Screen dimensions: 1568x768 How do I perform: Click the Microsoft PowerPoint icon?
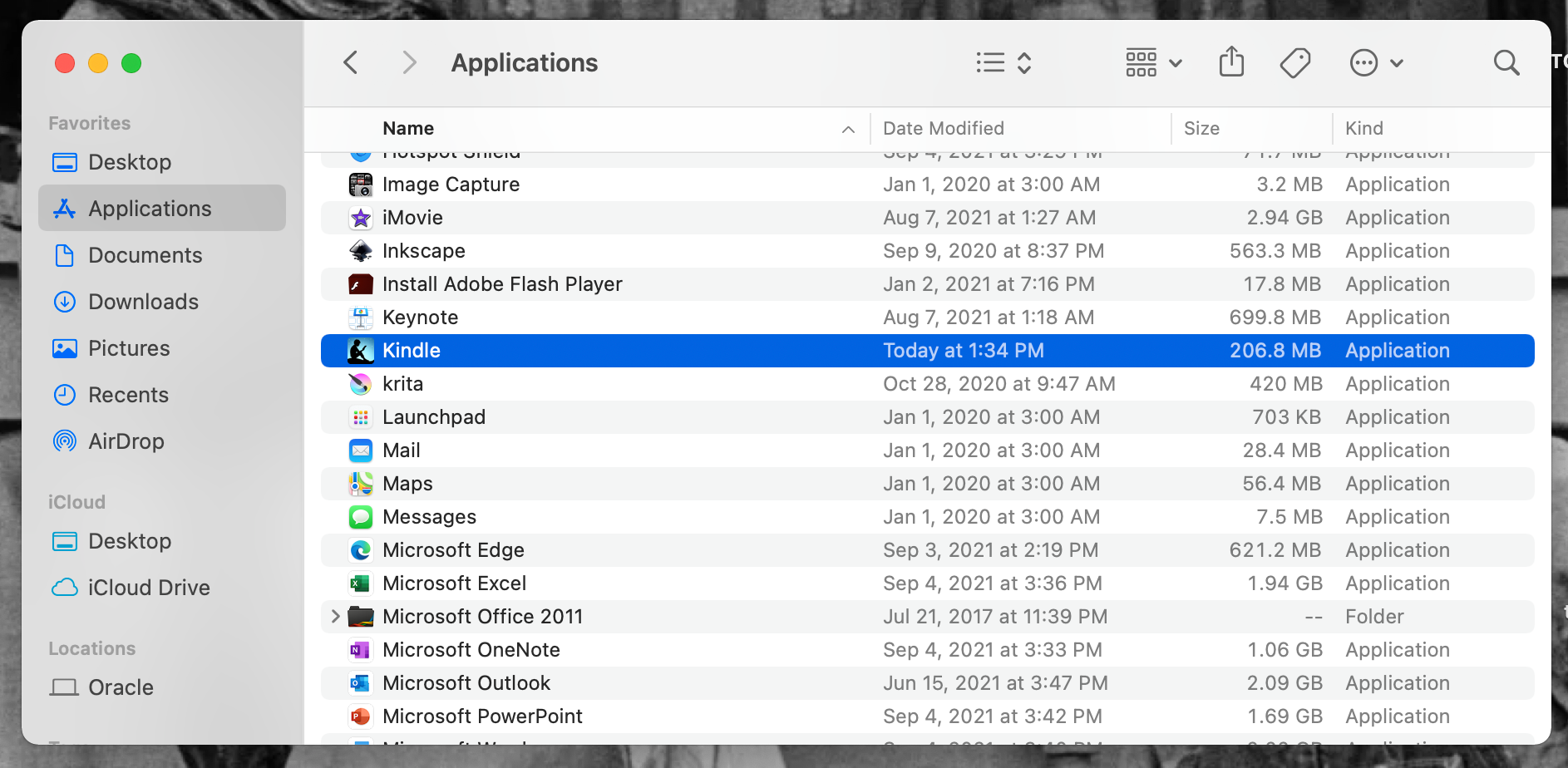click(x=361, y=716)
